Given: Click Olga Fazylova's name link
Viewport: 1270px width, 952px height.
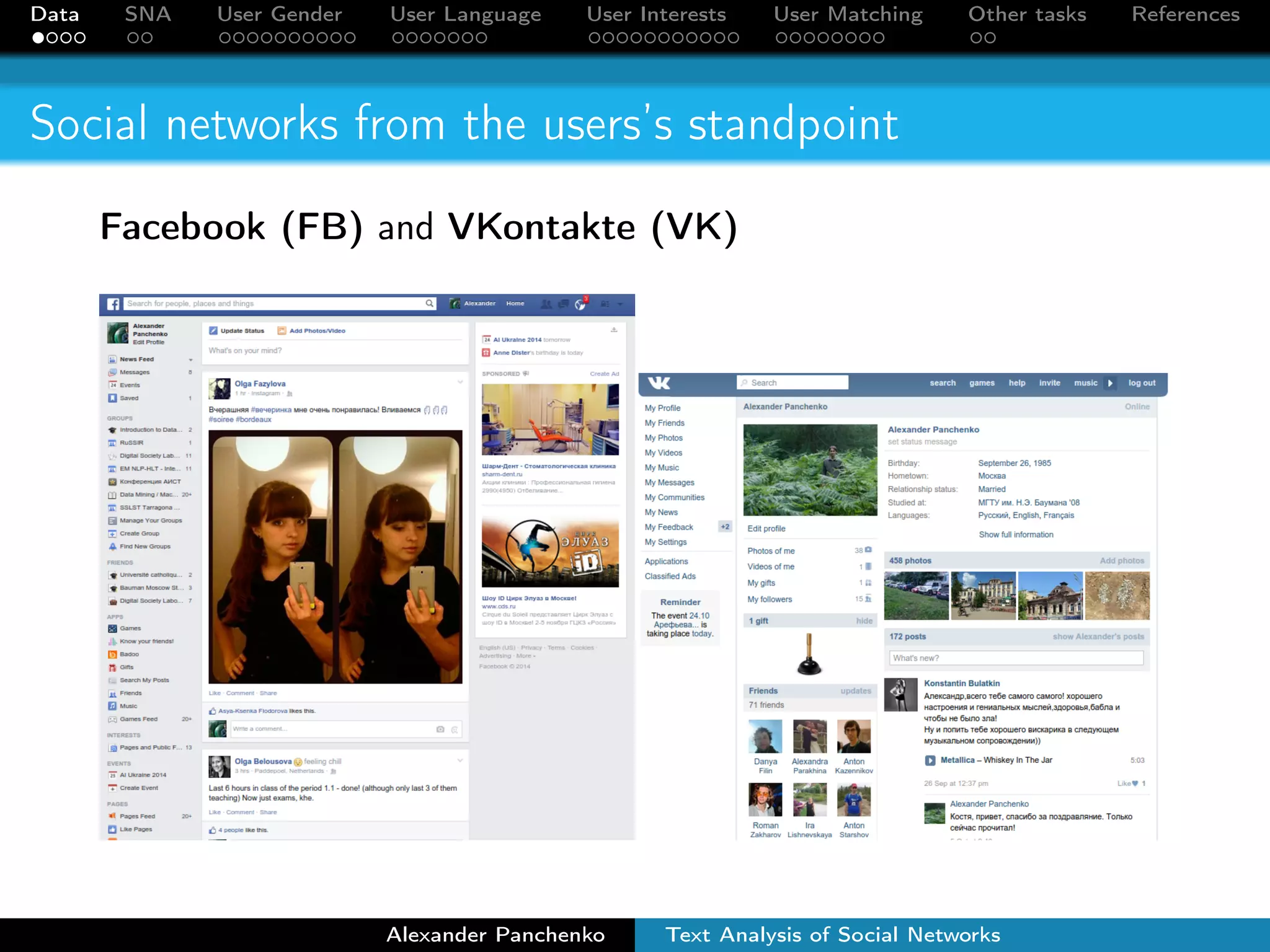Looking at the screenshot, I should [x=260, y=384].
